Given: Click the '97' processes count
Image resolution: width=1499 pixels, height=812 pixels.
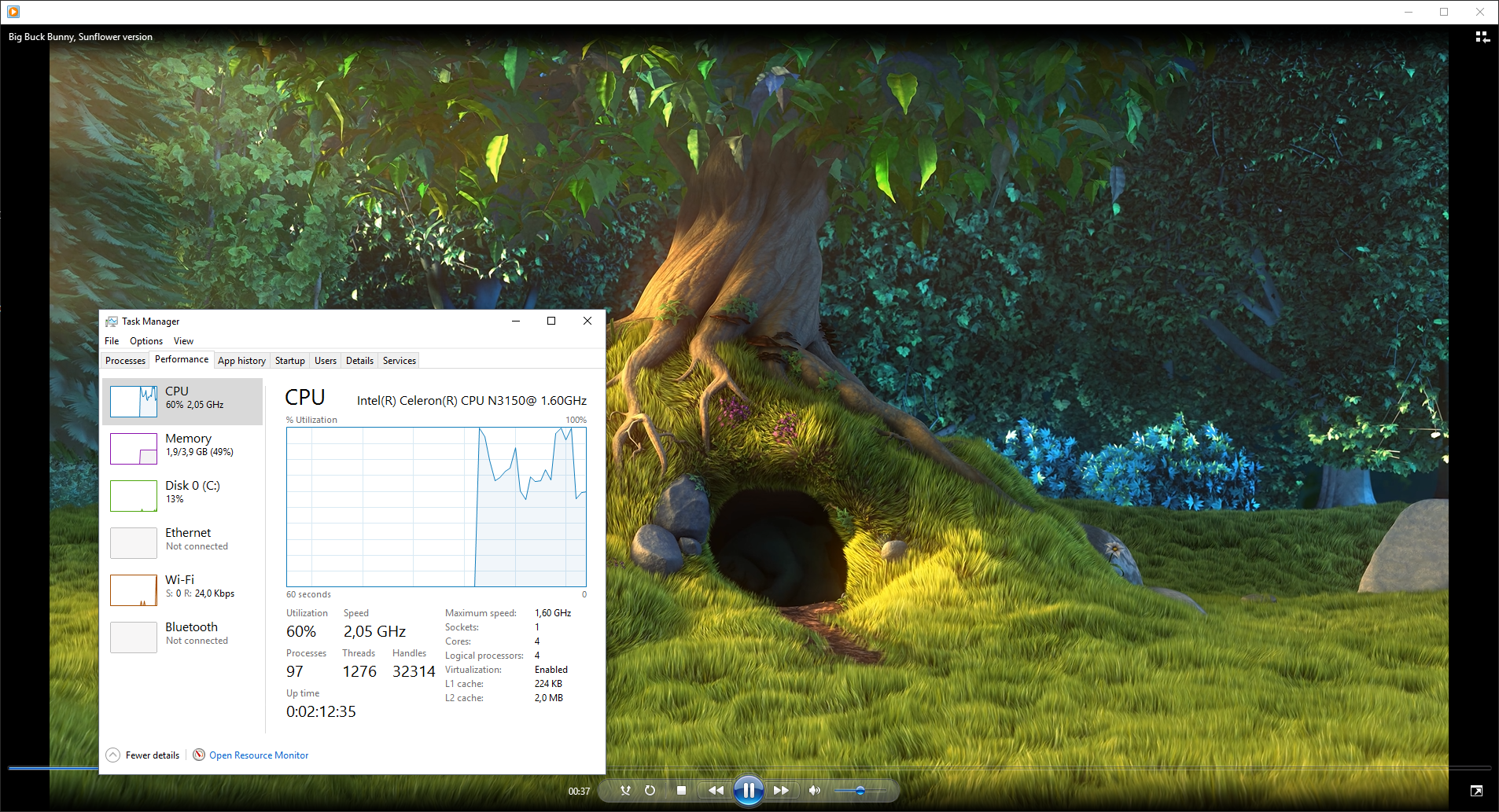Looking at the screenshot, I should 295,671.
